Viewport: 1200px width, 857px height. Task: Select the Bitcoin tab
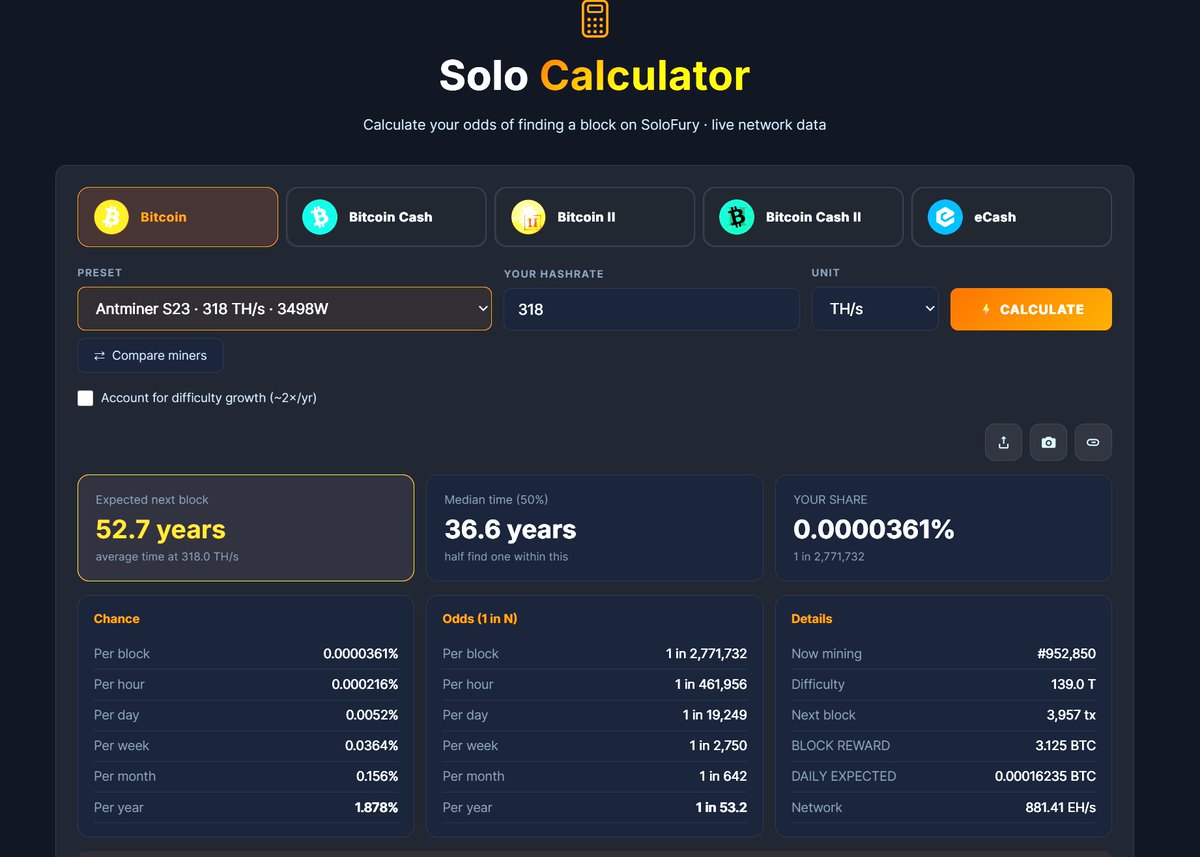coord(178,217)
